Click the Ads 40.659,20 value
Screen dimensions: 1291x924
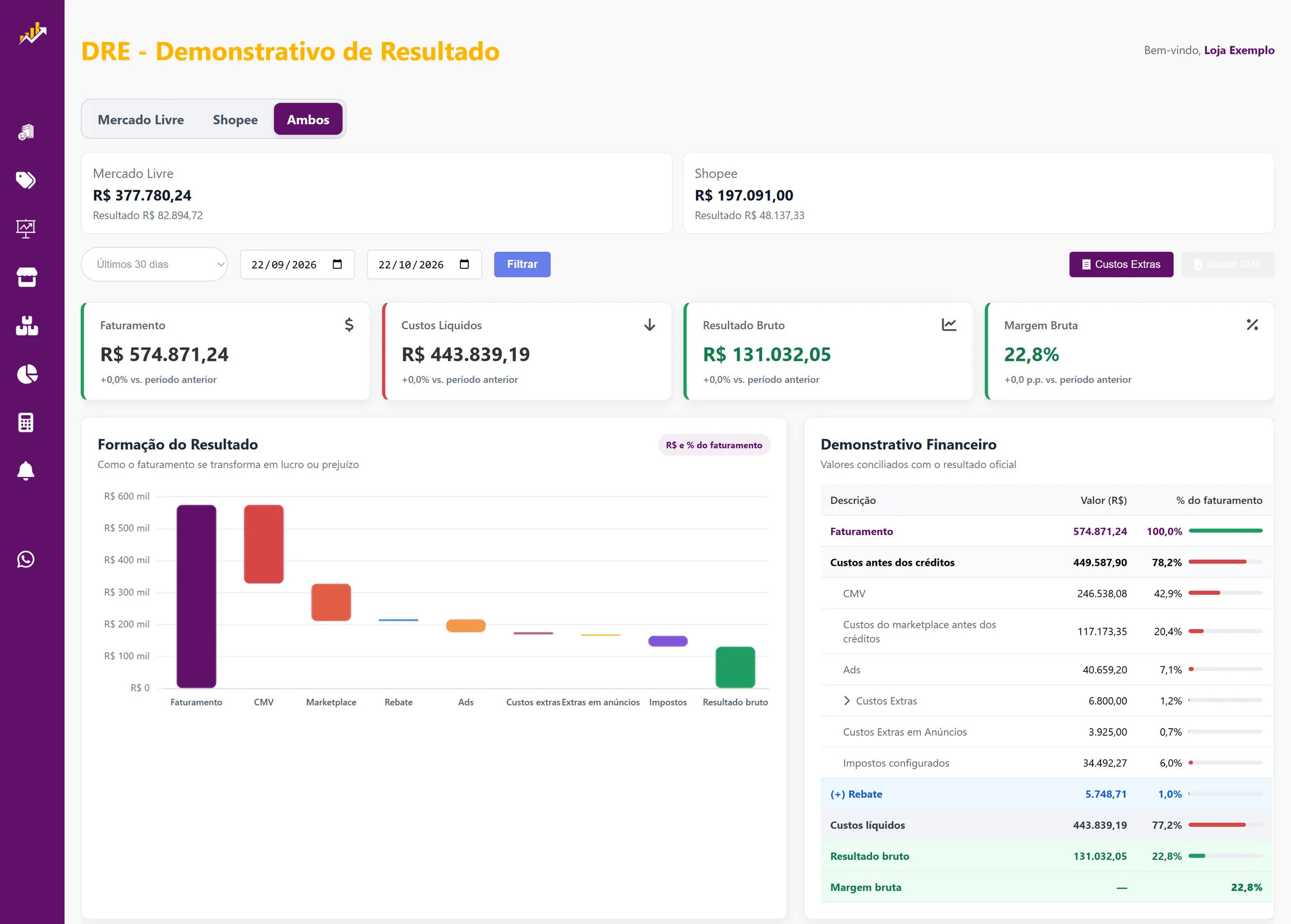point(1104,670)
